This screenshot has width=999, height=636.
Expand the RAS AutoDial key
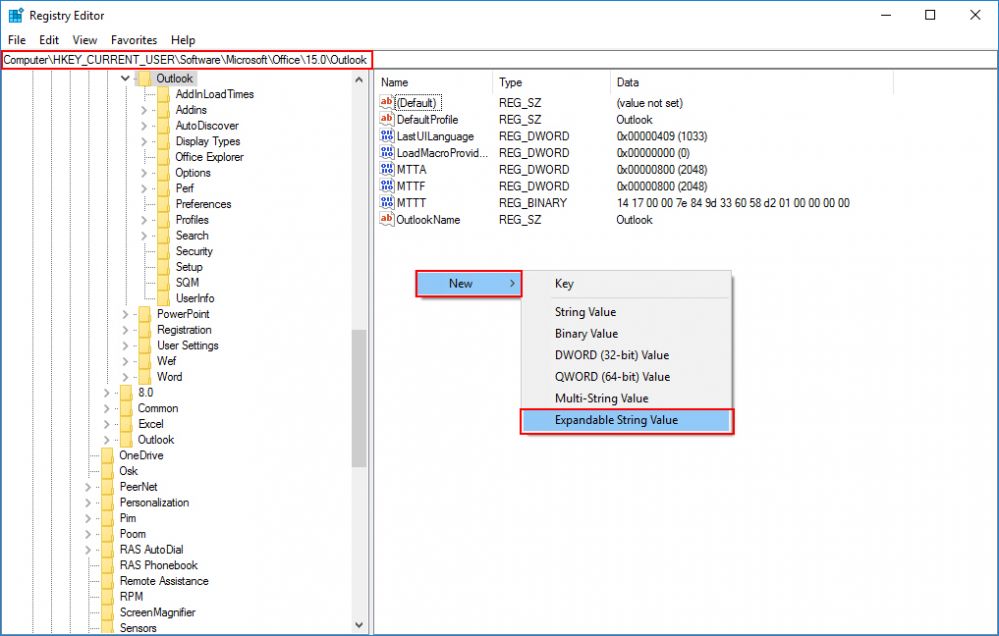(88, 549)
